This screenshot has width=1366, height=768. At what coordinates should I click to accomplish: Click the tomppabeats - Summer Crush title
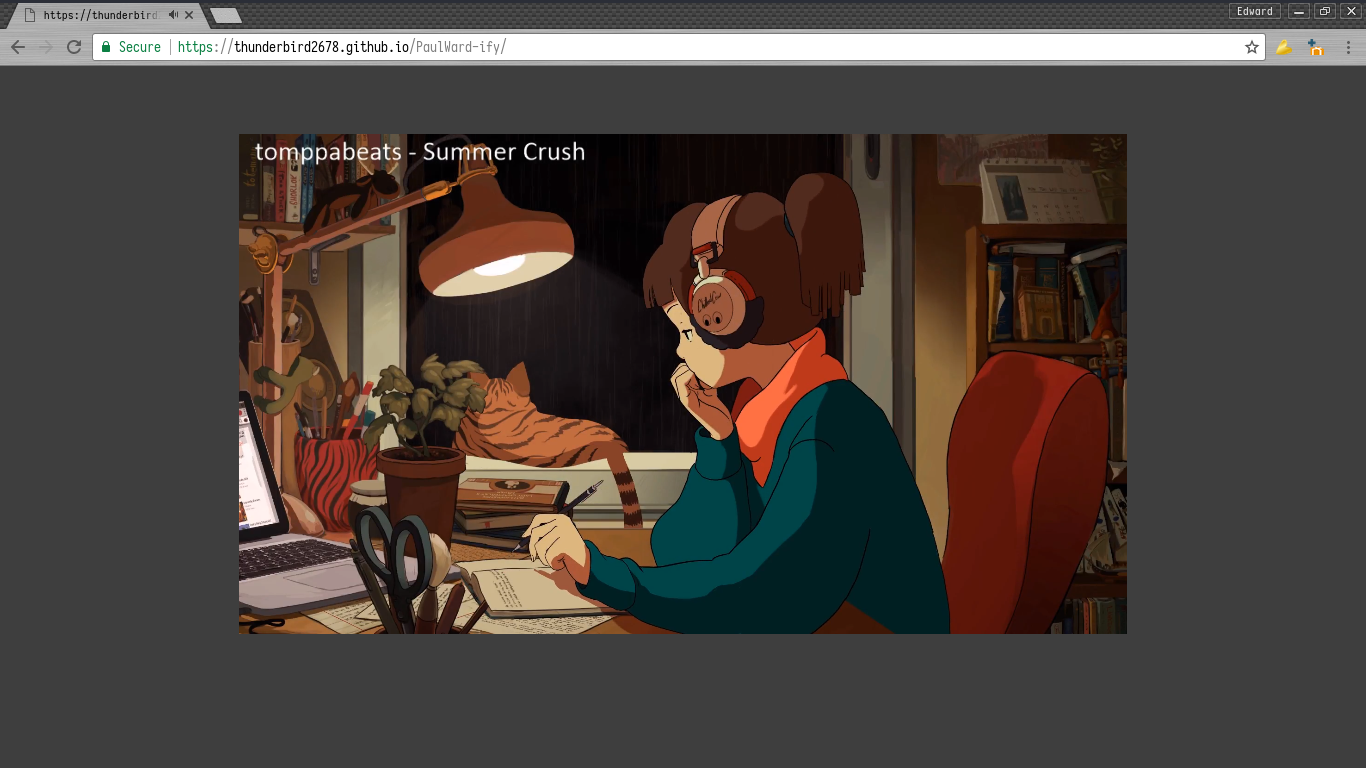pyautogui.click(x=420, y=152)
